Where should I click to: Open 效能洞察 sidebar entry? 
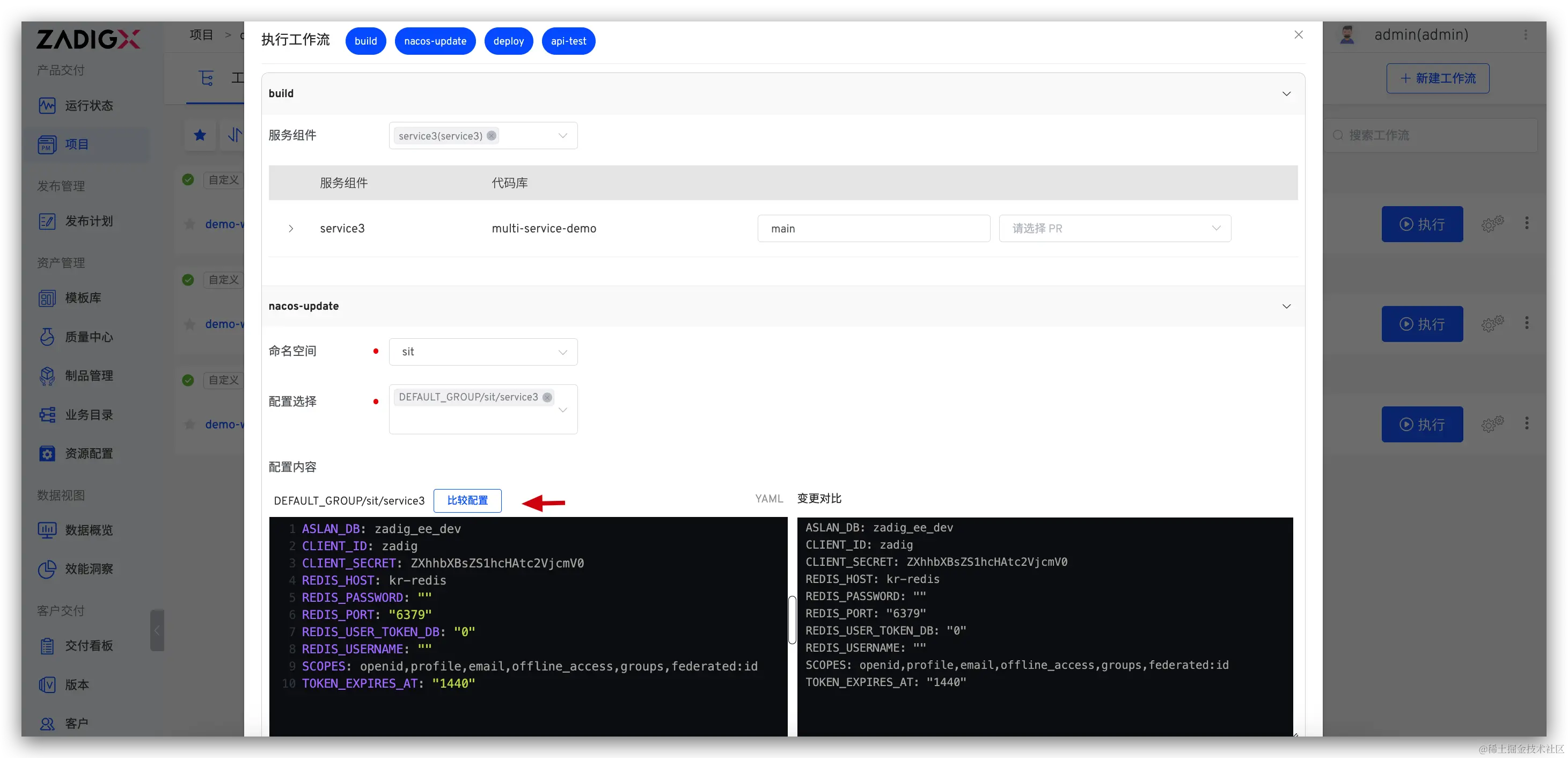[76, 568]
